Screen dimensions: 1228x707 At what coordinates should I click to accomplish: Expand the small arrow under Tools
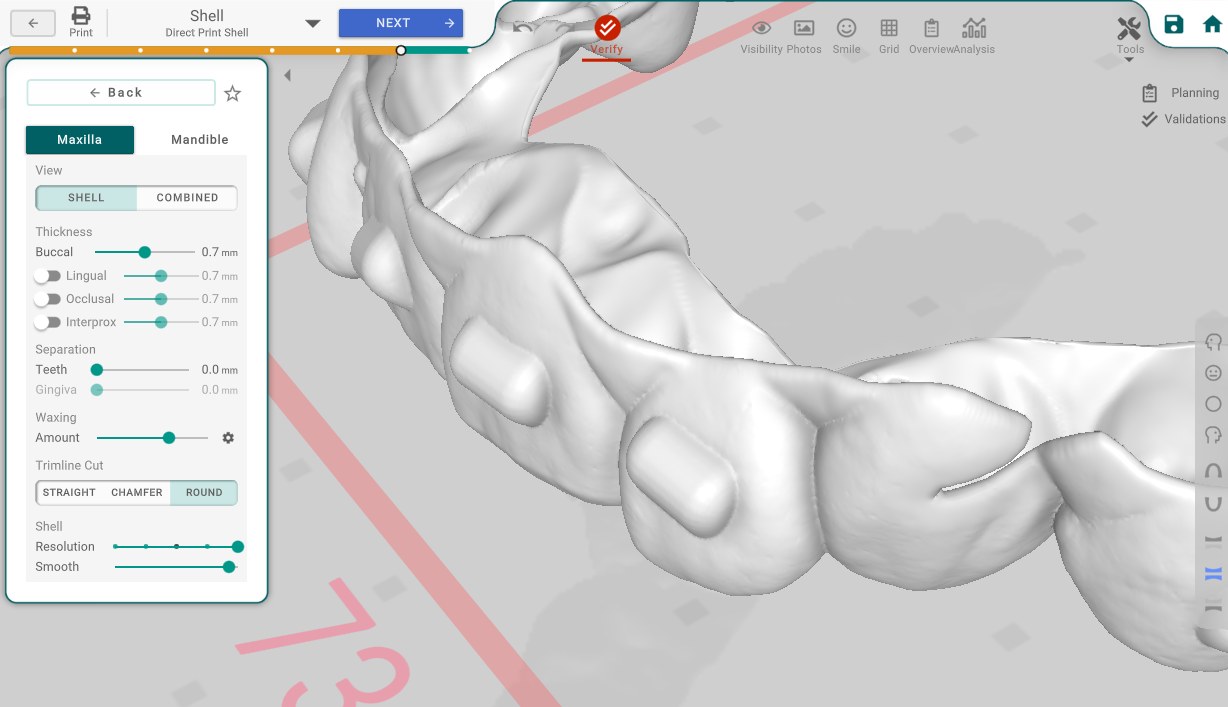click(1129, 60)
